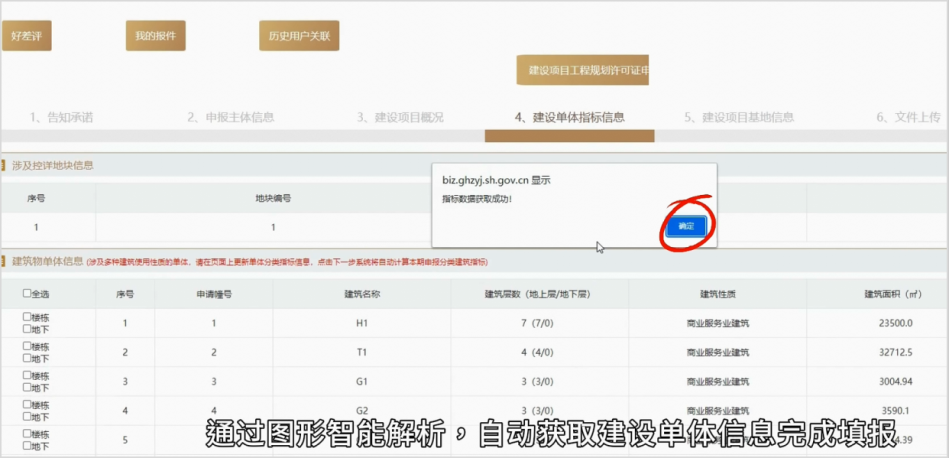Open step 6 文件上传
This screenshot has width=949, height=458.
(908, 117)
